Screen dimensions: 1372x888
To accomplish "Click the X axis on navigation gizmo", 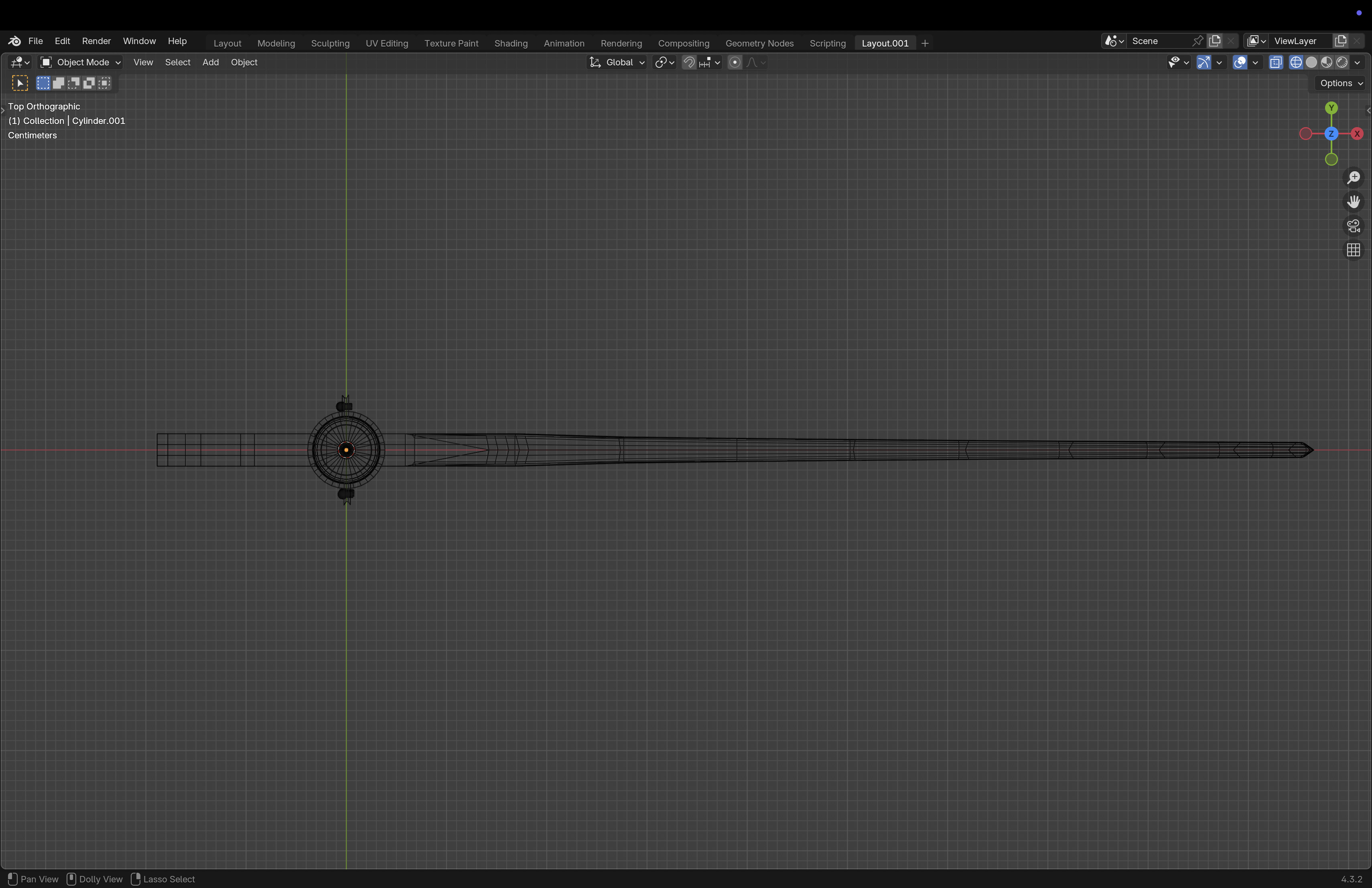I will 1357,134.
